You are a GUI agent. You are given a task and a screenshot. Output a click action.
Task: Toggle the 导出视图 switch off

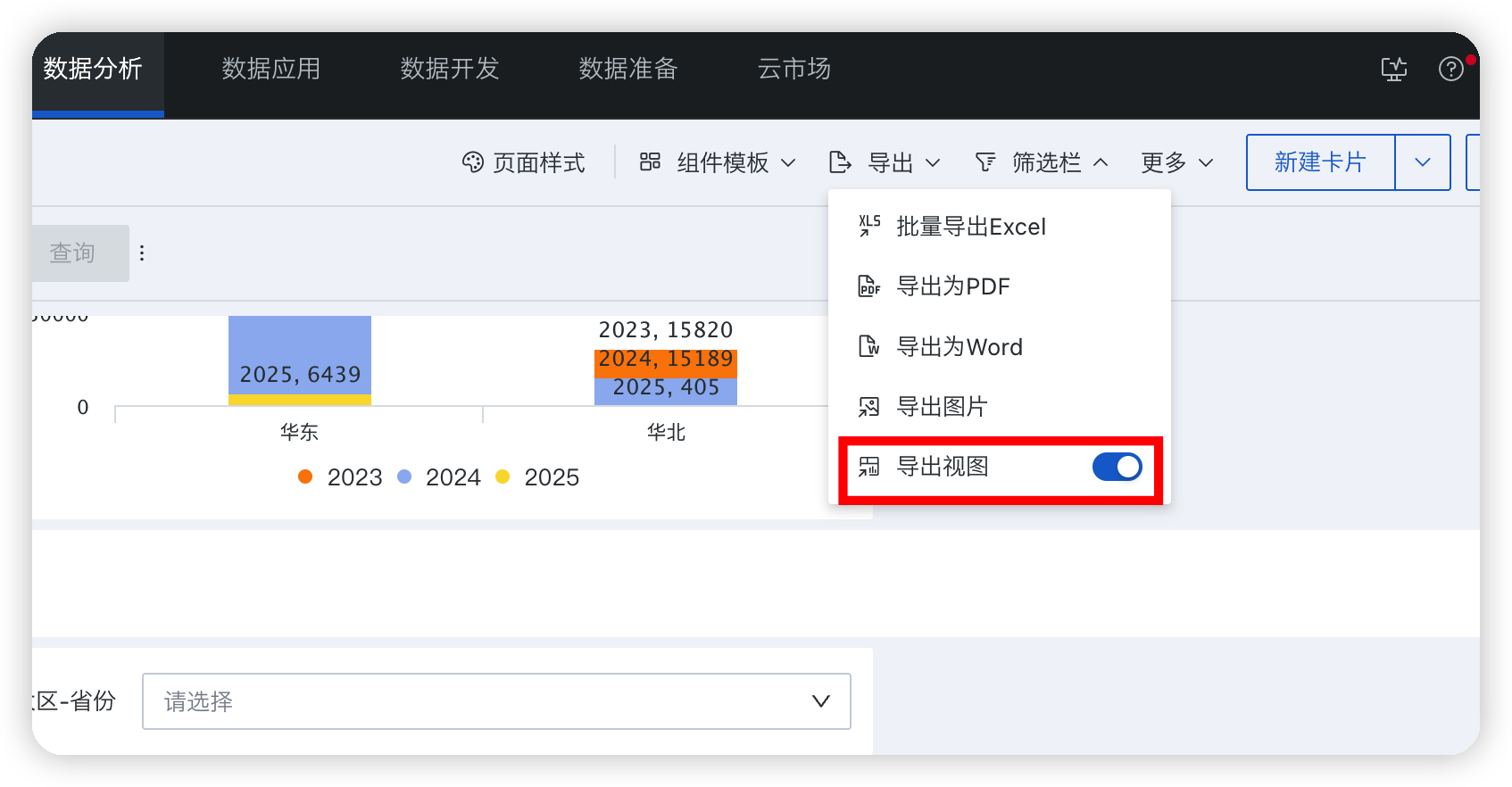1117,467
